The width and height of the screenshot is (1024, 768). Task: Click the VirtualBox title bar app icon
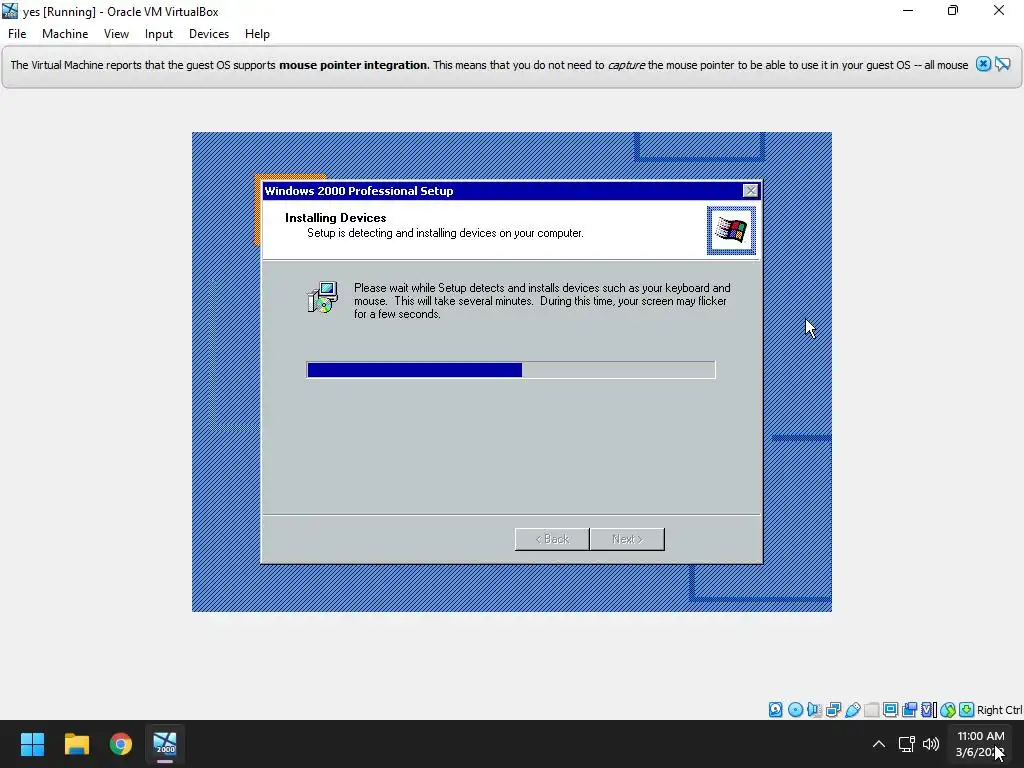[10, 11]
